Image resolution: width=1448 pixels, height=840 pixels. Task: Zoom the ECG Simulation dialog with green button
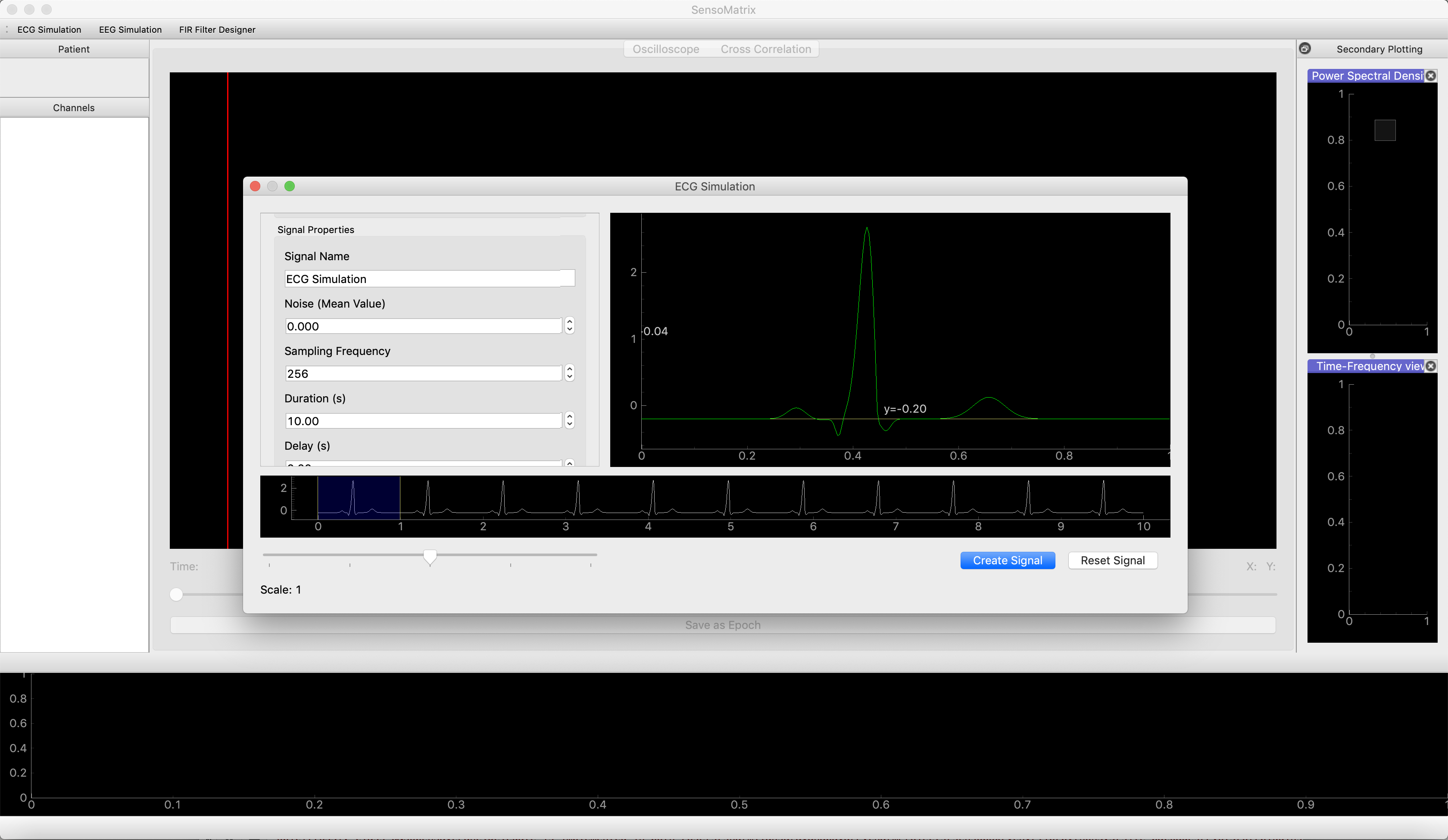tap(290, 186)
